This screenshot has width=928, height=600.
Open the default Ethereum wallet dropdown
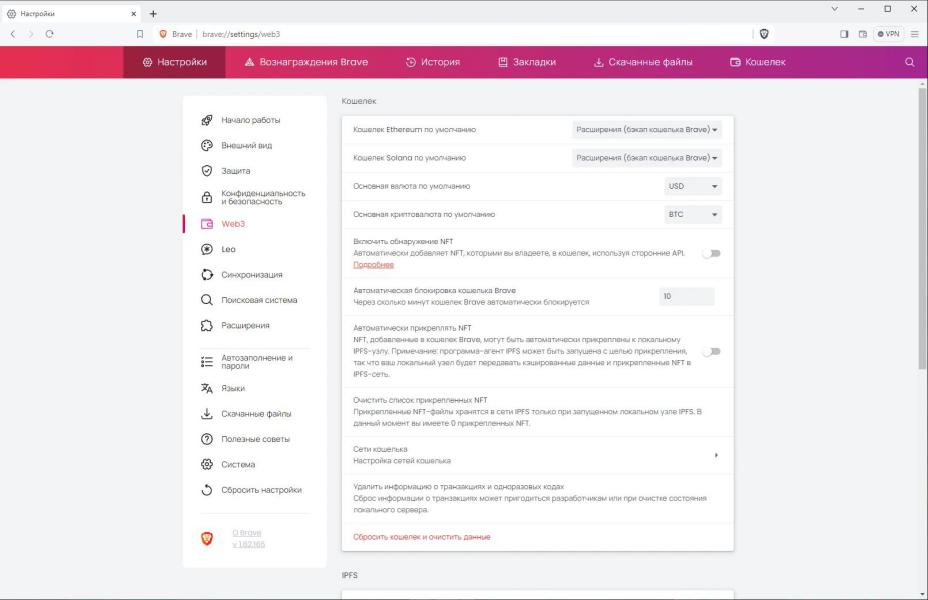click(647, 130)
